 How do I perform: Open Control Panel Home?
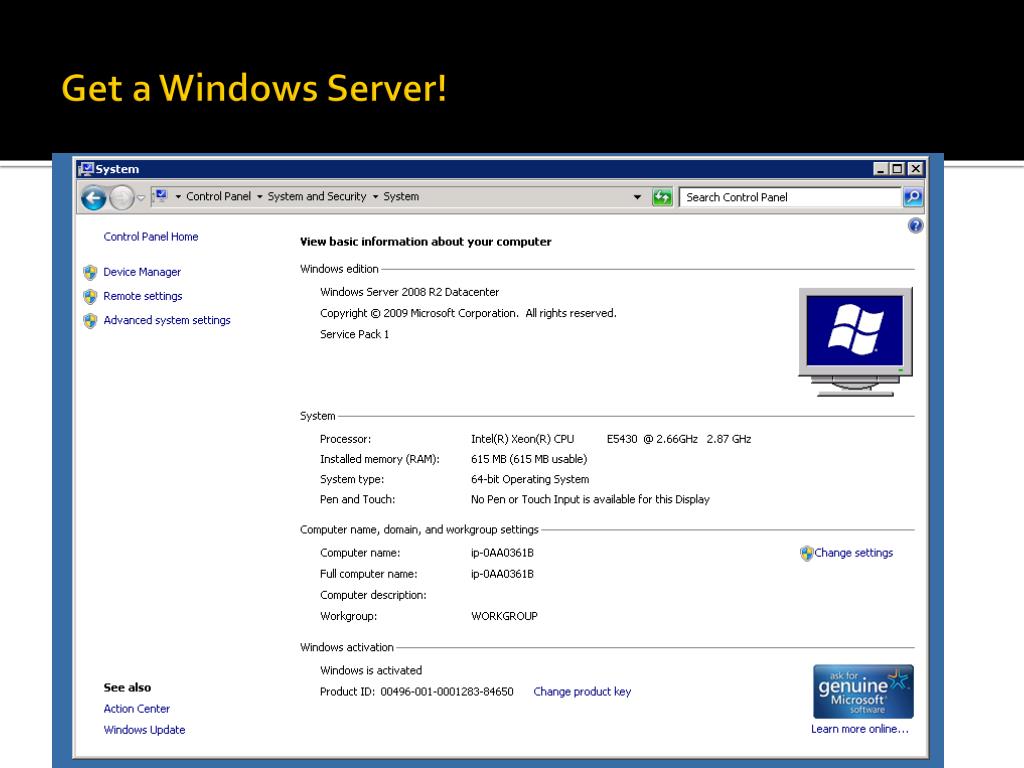pos(151,236)
